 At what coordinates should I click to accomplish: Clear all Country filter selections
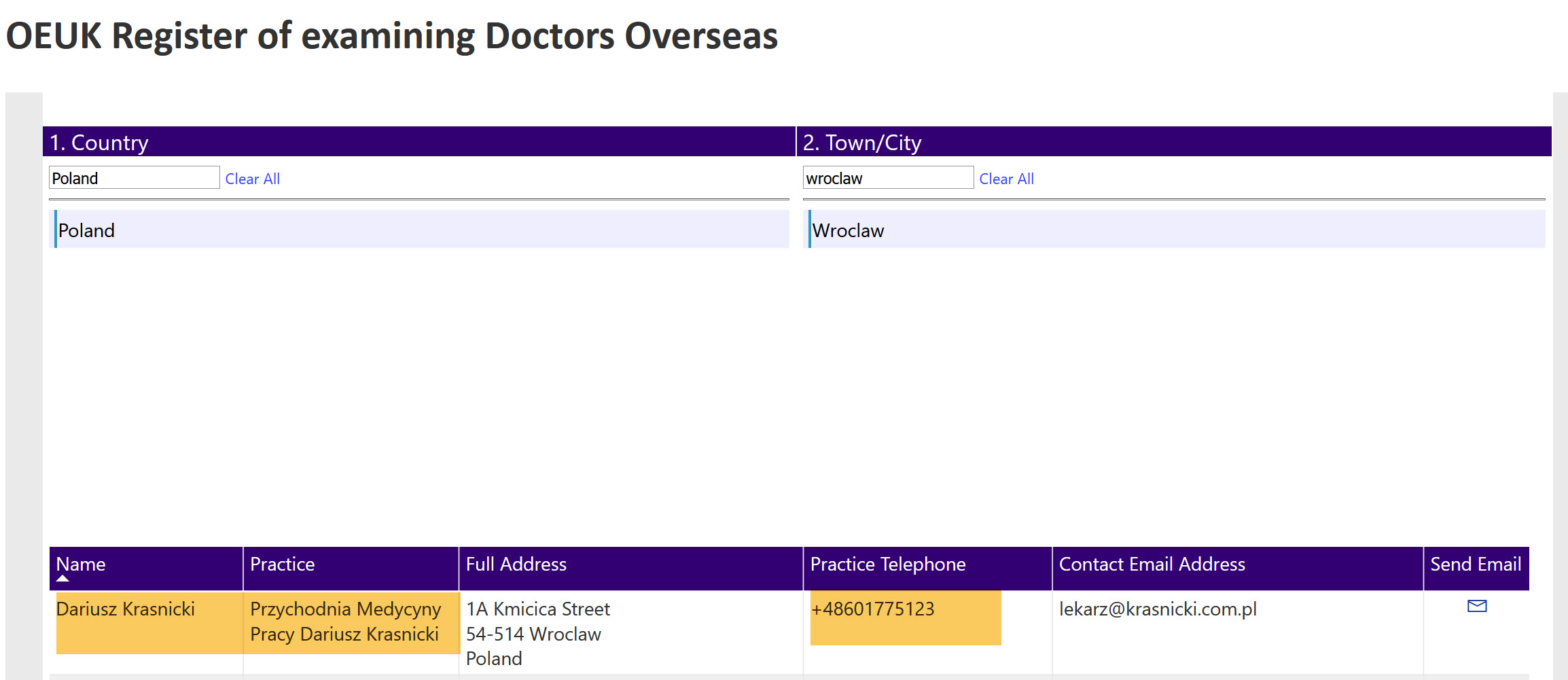click(252, 179)
